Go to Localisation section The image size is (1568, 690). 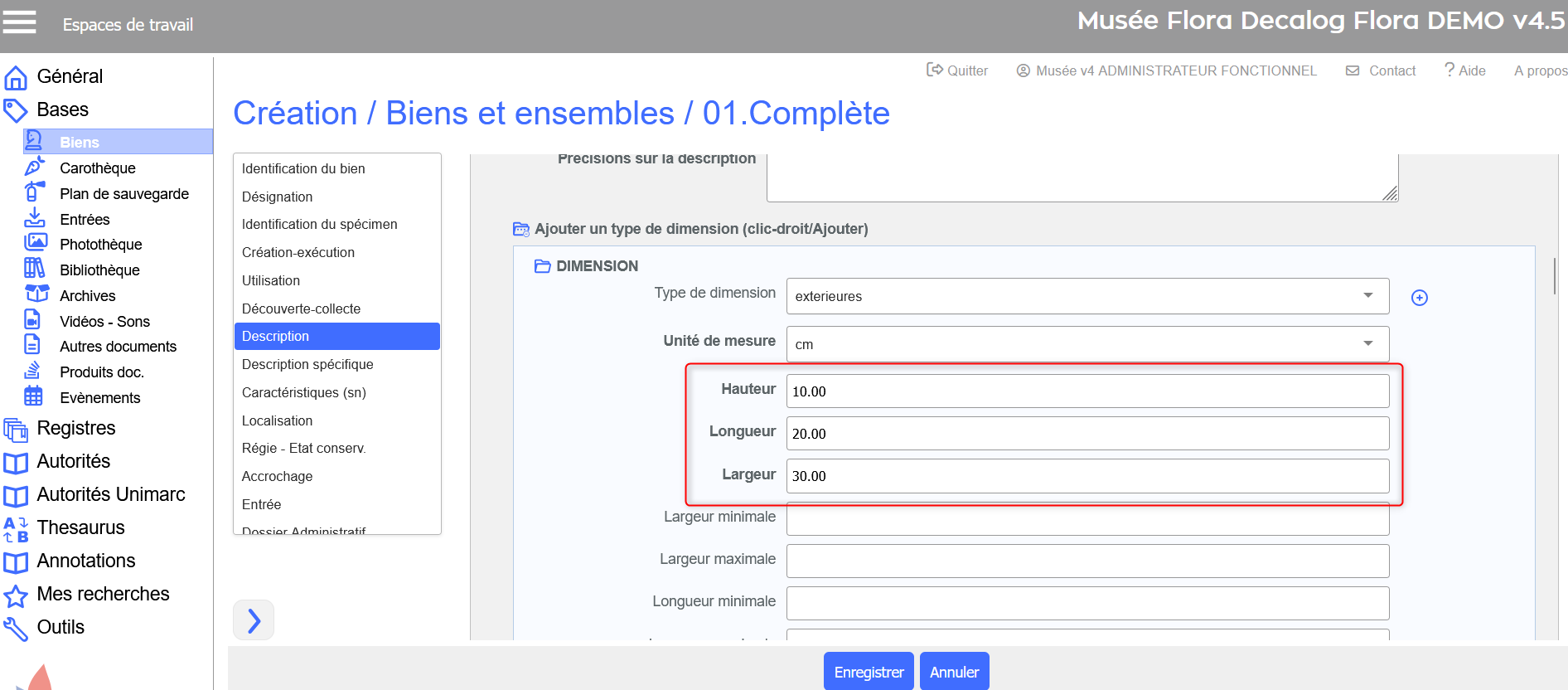(x=277, y=420)
